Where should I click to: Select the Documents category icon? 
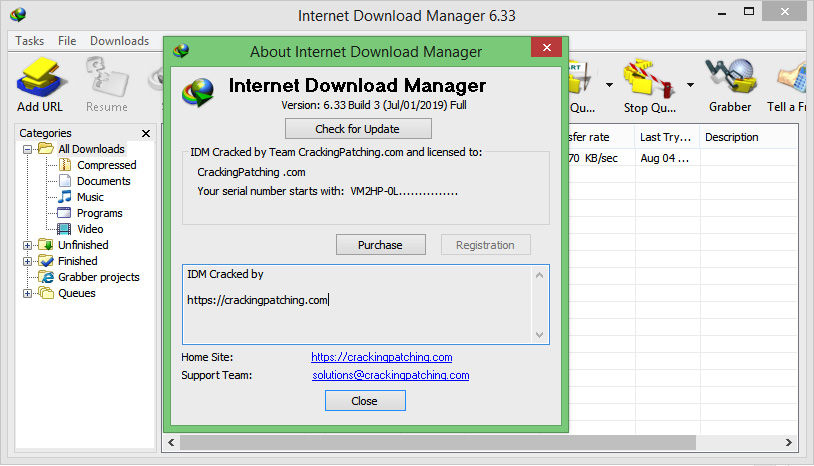65,181
